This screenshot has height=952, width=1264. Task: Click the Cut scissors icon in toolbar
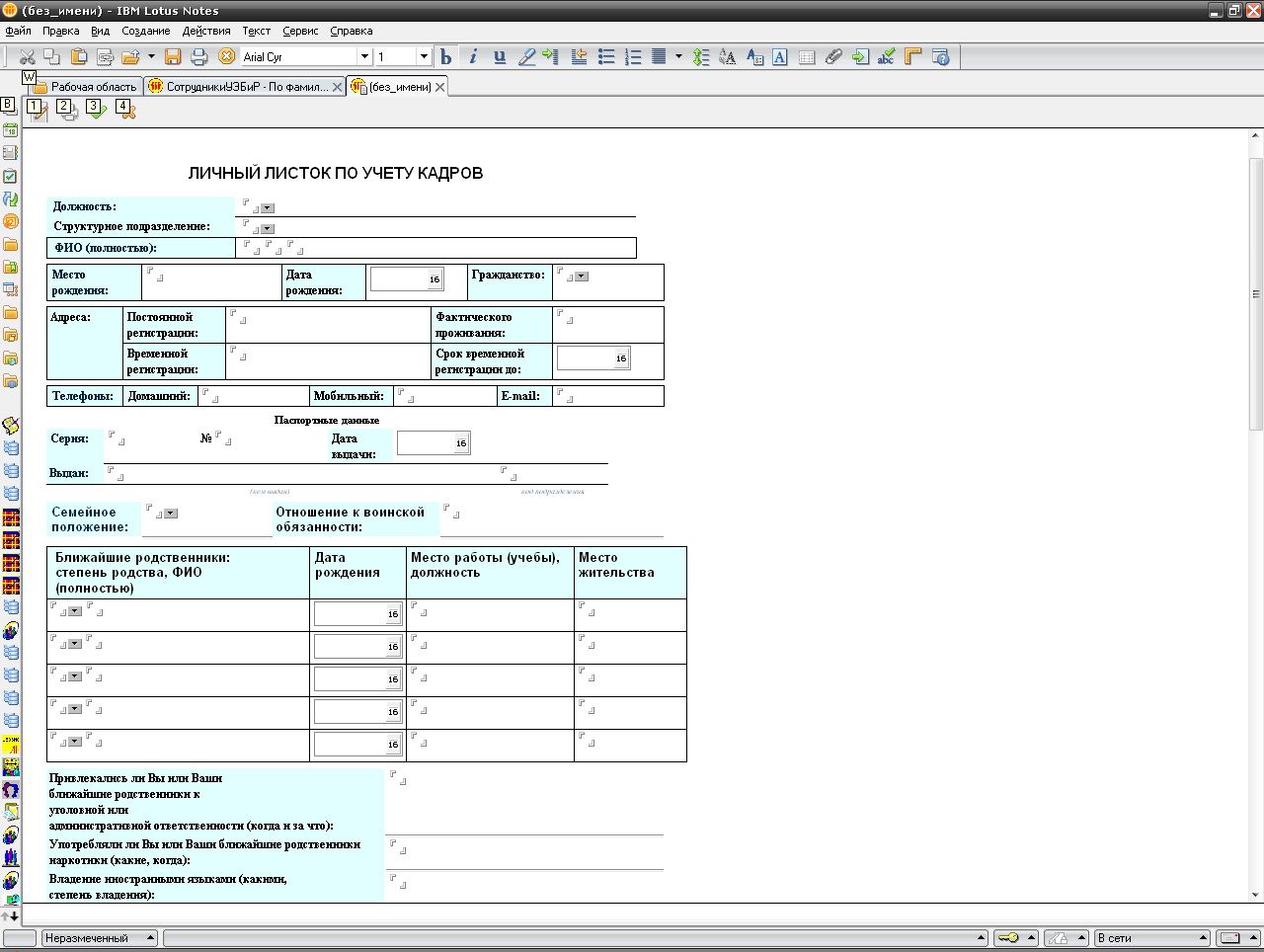[x=27, y=57]
